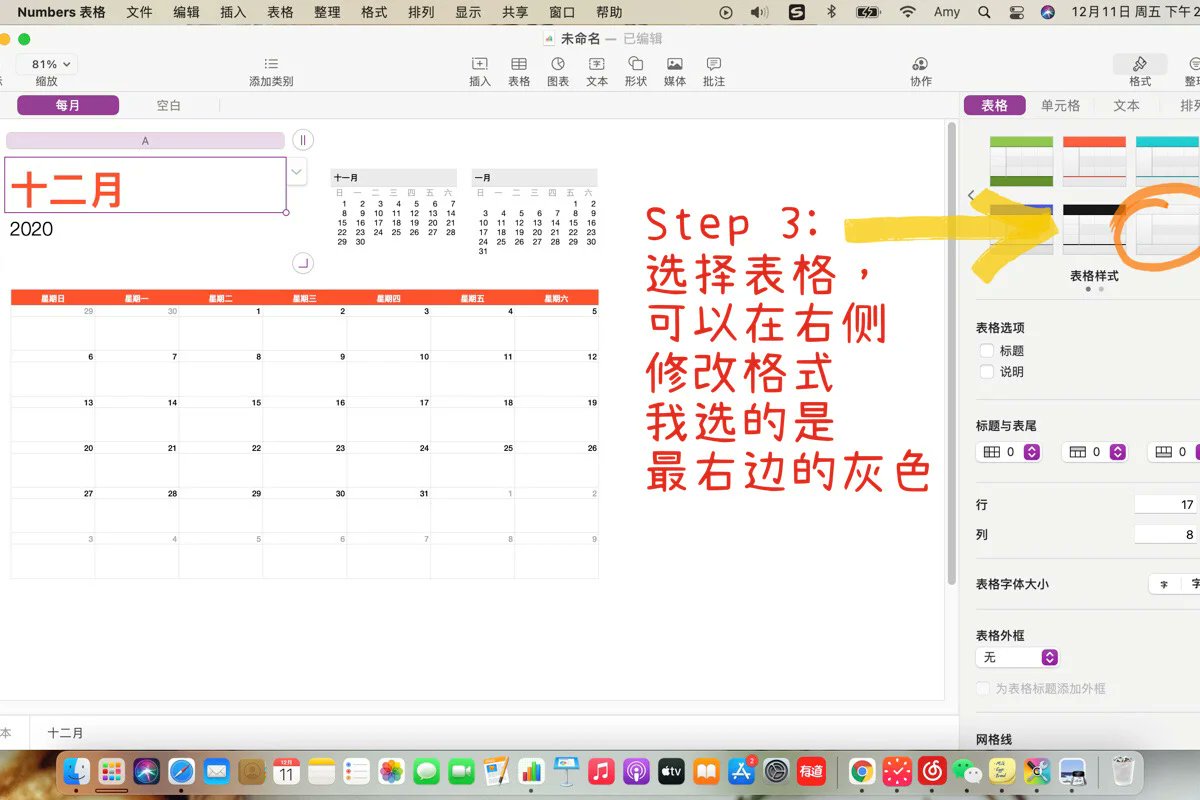Image resolution: width=1200 pixels, height=800 pixels.
Task: Select the 文本 inspector tab
Action: point(1126,105)
